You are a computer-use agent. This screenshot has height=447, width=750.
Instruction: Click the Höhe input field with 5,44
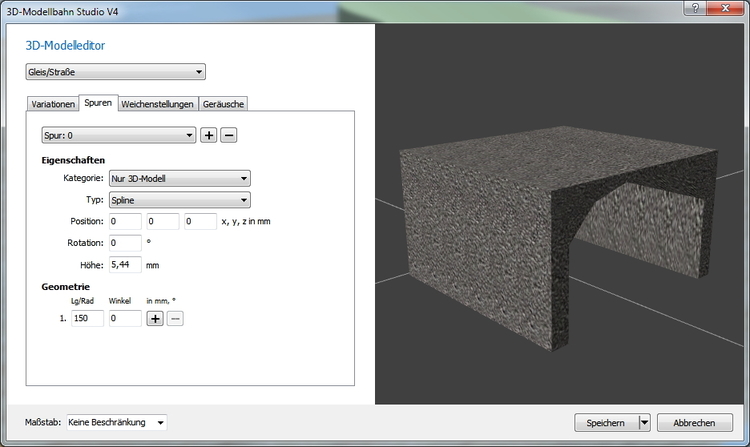[125, 265]
